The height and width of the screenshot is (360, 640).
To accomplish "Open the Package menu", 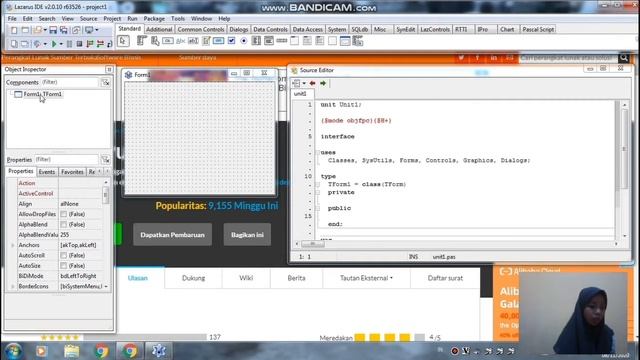I will 154,19.
